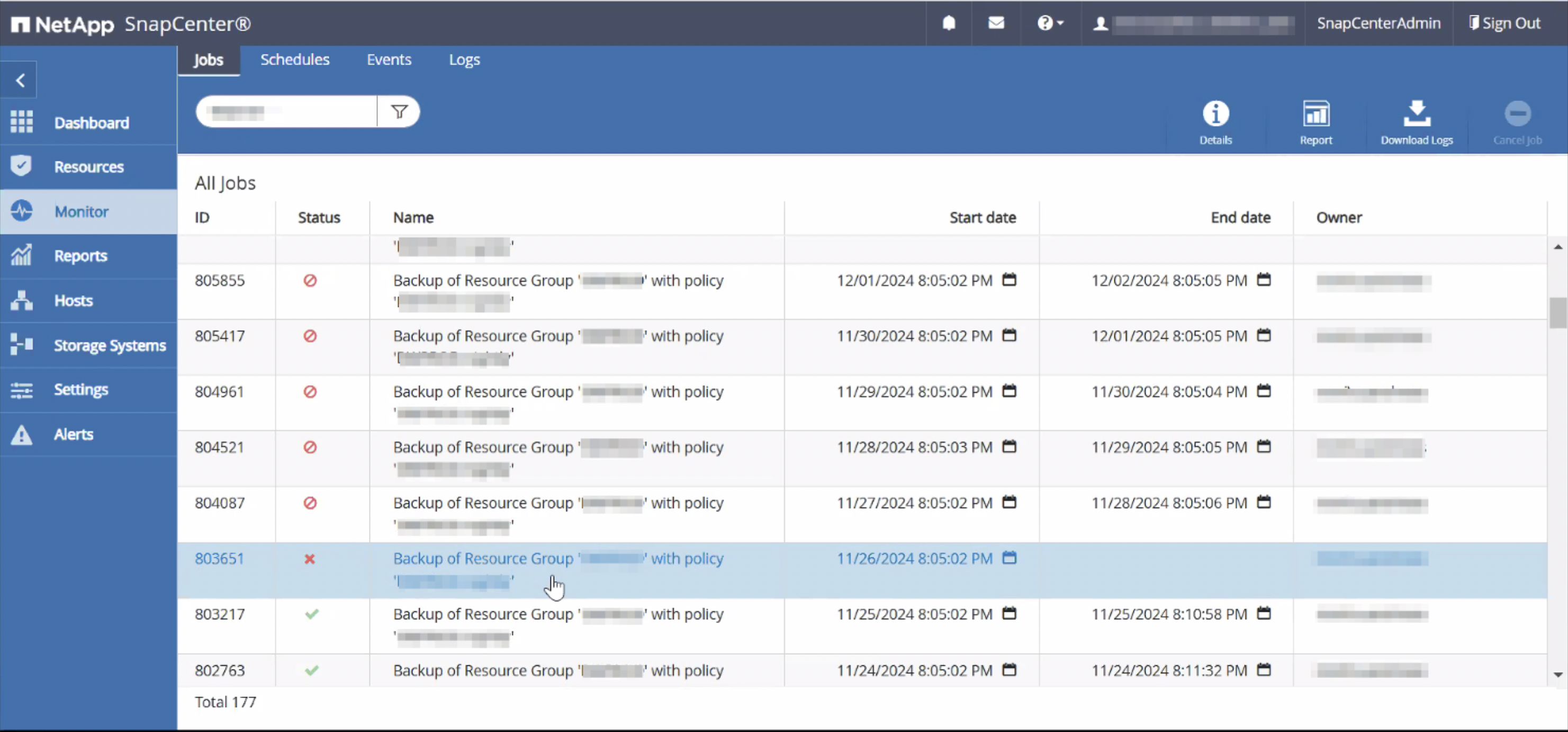
Task: Expand the help question mark dropdown
Action: [x=1049, y=23]
